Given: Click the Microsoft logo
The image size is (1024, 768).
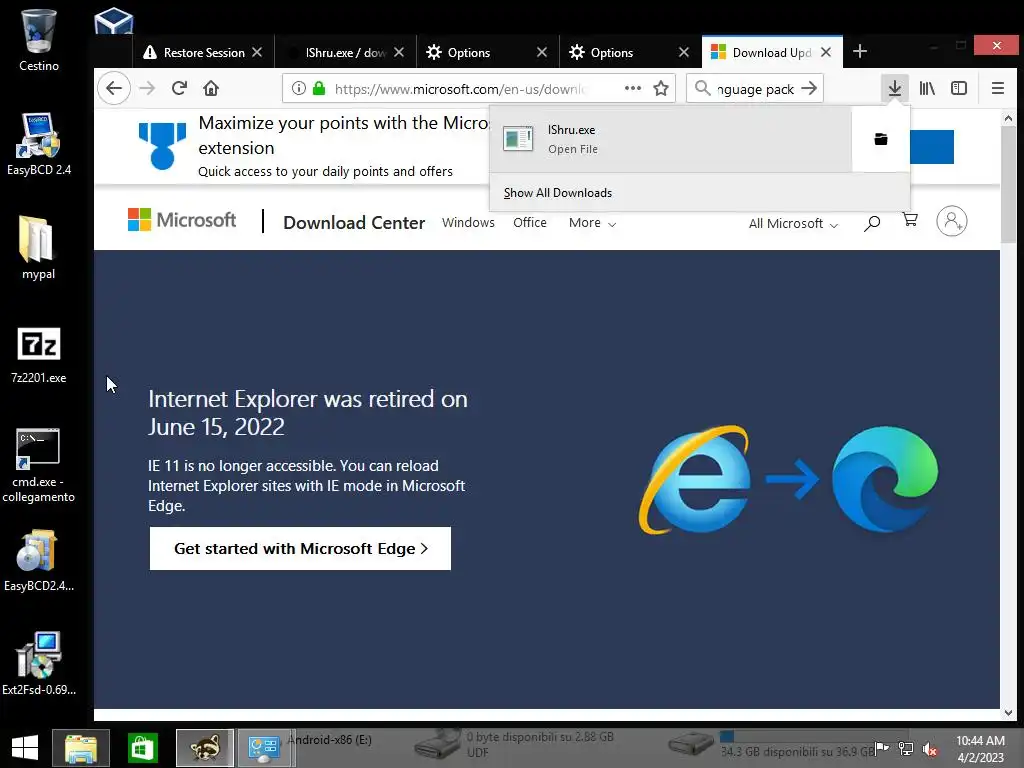Looking at the screenshot, I should coord(182,220).
